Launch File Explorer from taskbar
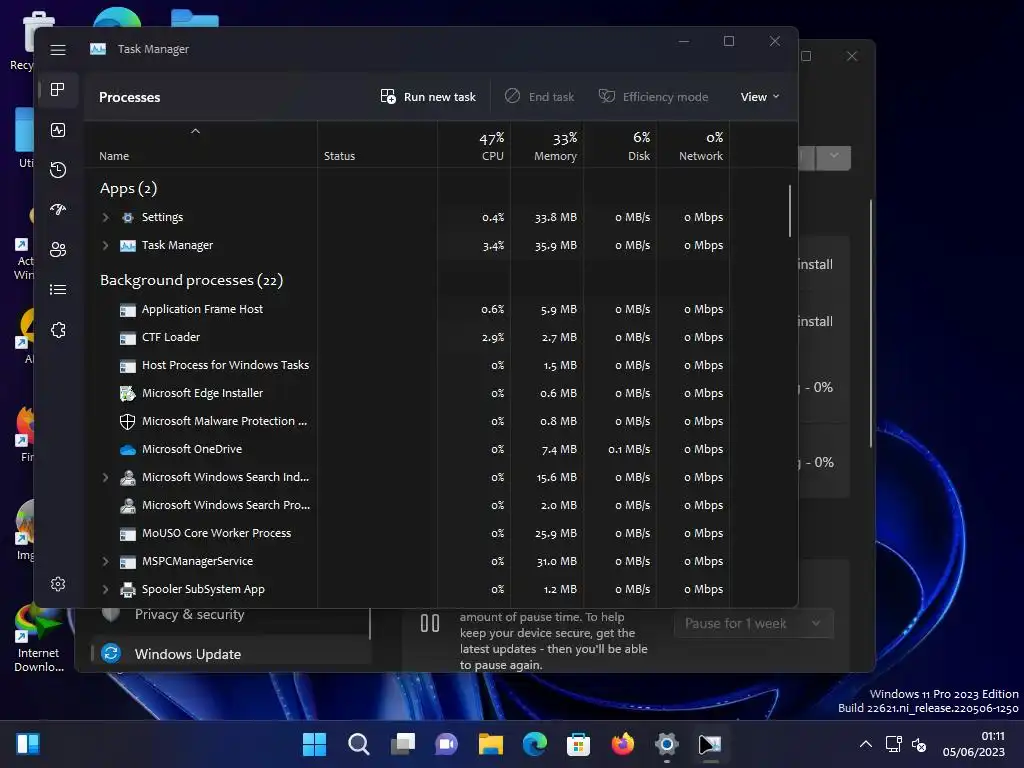This screenshot has width=1024, height=768. 490,744
